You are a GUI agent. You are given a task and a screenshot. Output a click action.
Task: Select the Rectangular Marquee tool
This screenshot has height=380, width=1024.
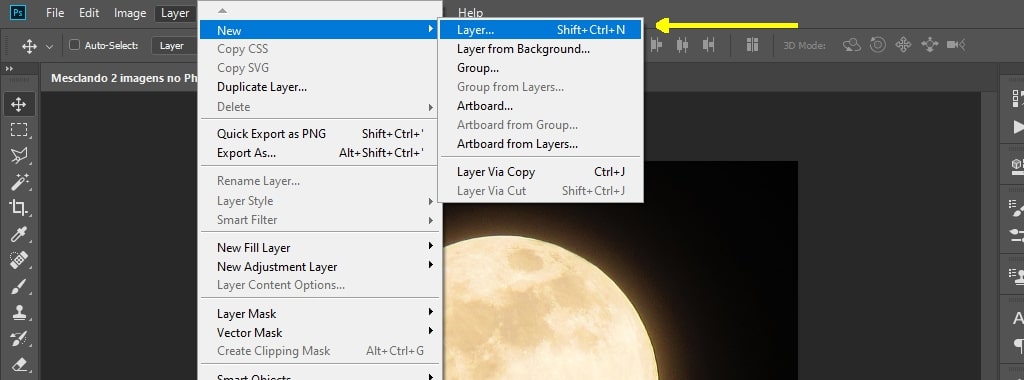click(18, 130)
